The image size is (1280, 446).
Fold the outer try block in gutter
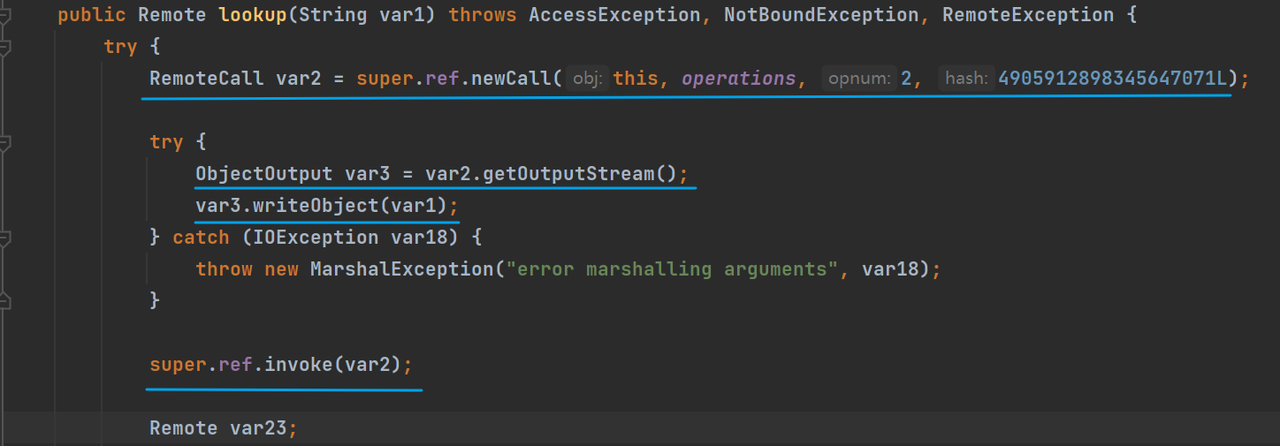(x=7, y=47)
